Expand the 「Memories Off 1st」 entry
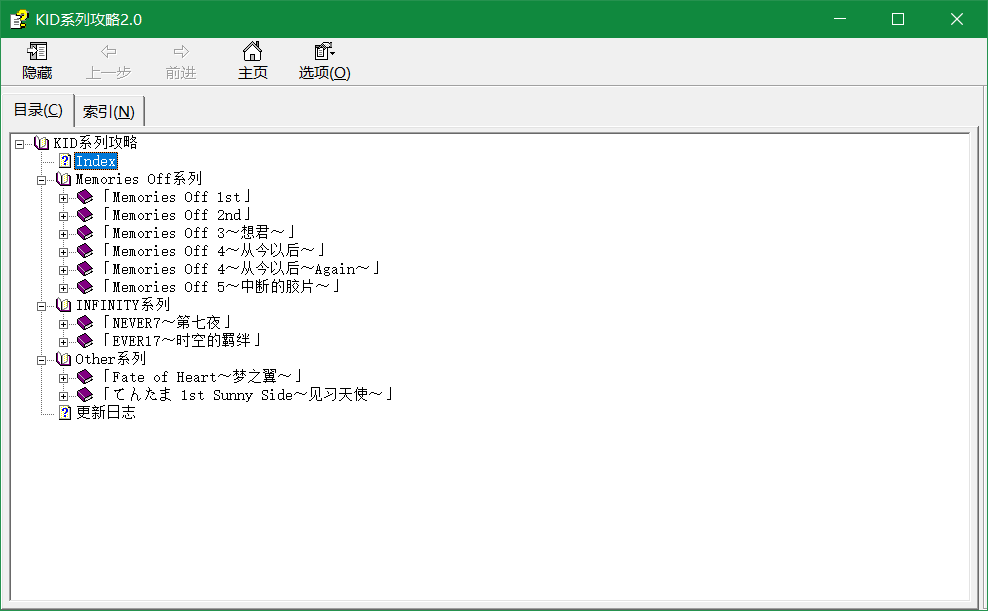 [x=62, y=197]
